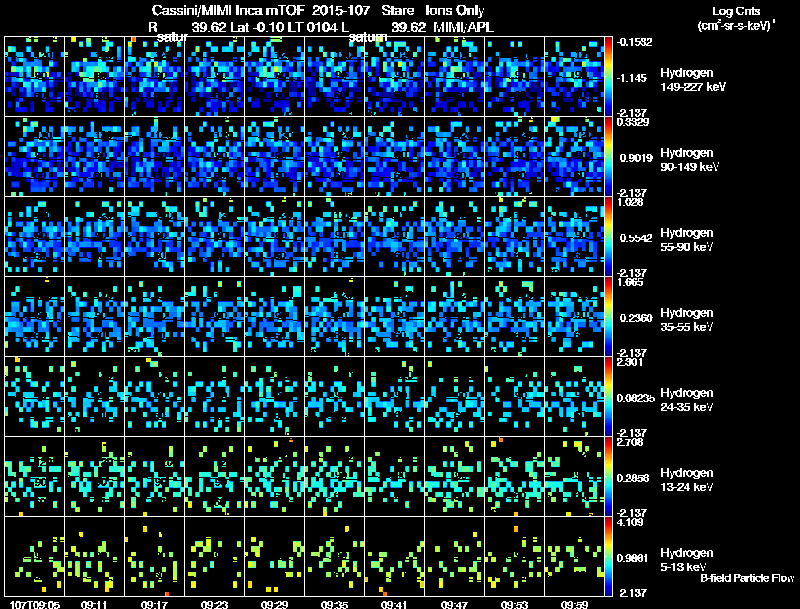800x609 pixels.
Task: Click the '-1.145' colorbar midpoint value
Action: click(632, 78)
